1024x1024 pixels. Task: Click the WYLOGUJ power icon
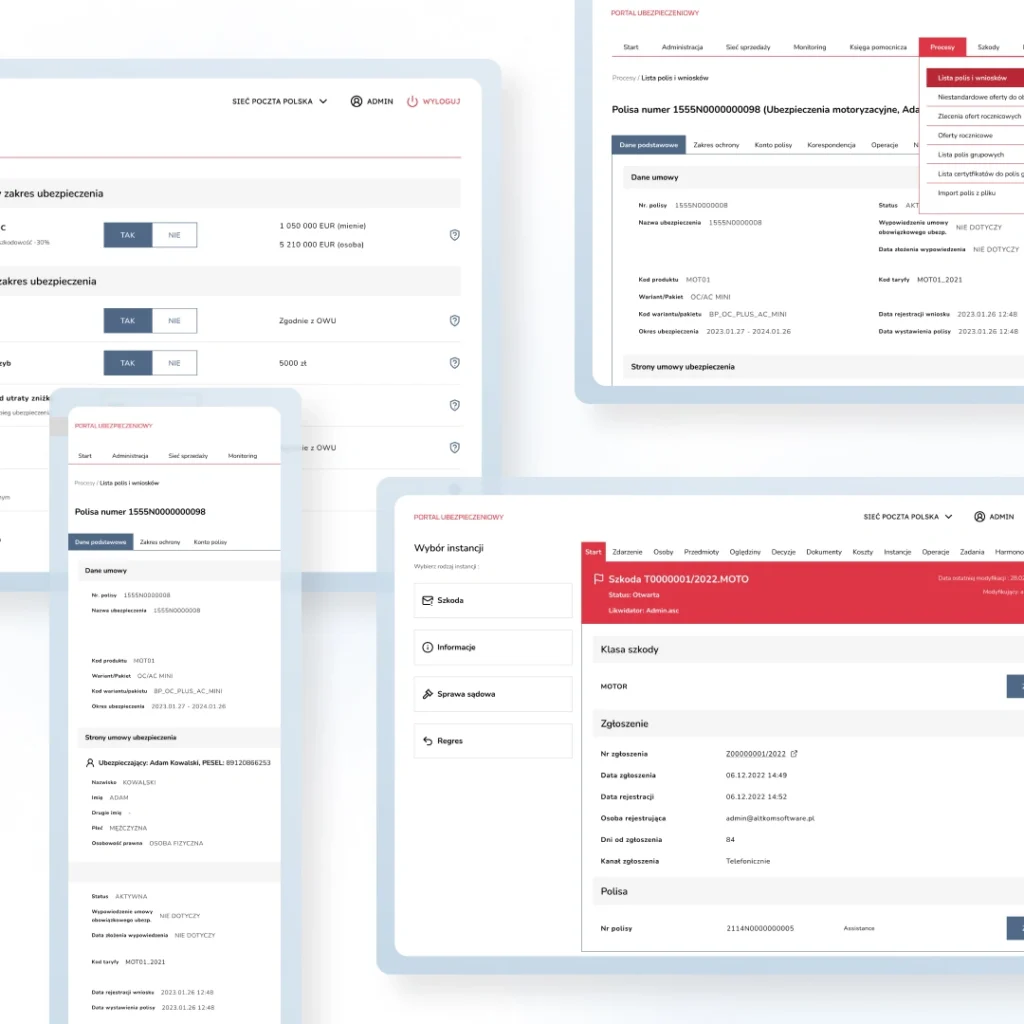pos(412,101)
